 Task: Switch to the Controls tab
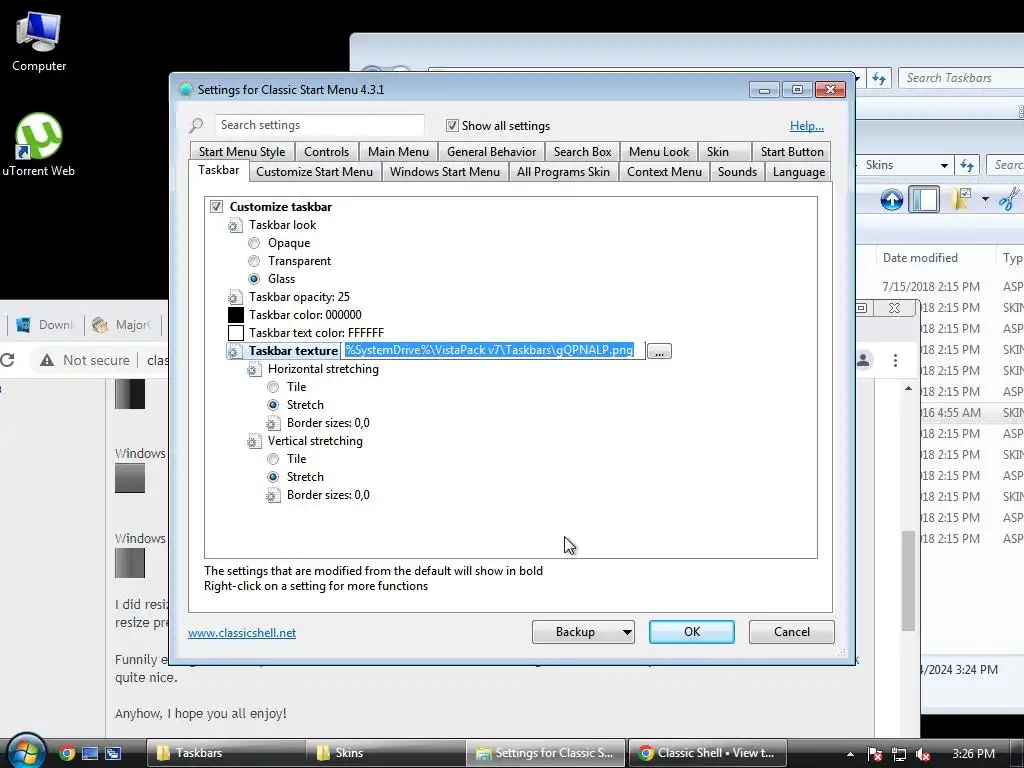327,152
